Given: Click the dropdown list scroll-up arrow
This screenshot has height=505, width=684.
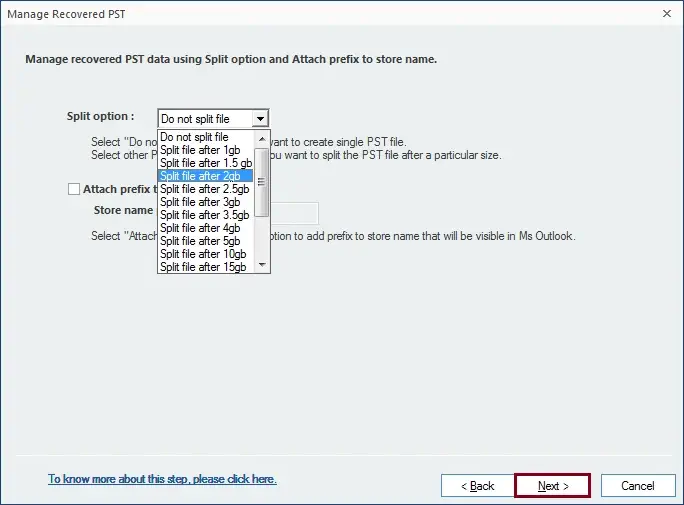Looking at the screenshot, I should tap(262, 139).
